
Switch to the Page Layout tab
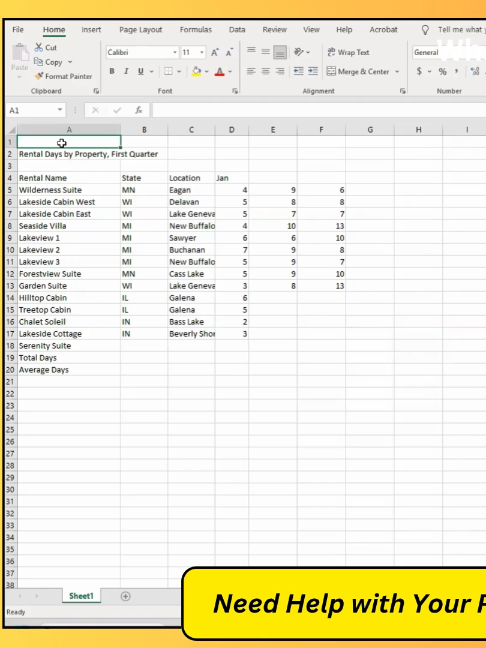(141, 30)
